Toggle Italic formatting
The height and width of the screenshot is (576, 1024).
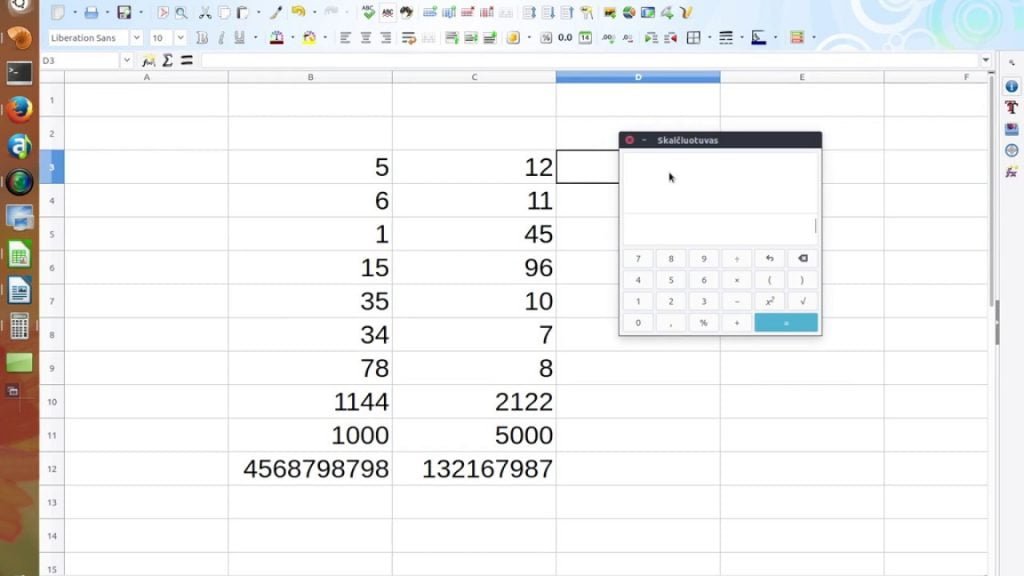221,38
